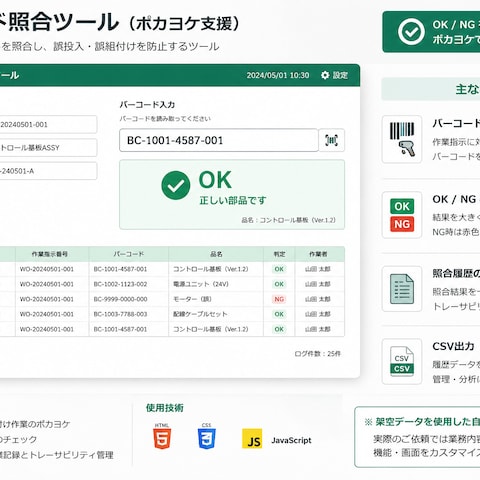This screenshot has width=480, height=480.
Task: Click the field ending with 240501-A
Action: (48, 171)
